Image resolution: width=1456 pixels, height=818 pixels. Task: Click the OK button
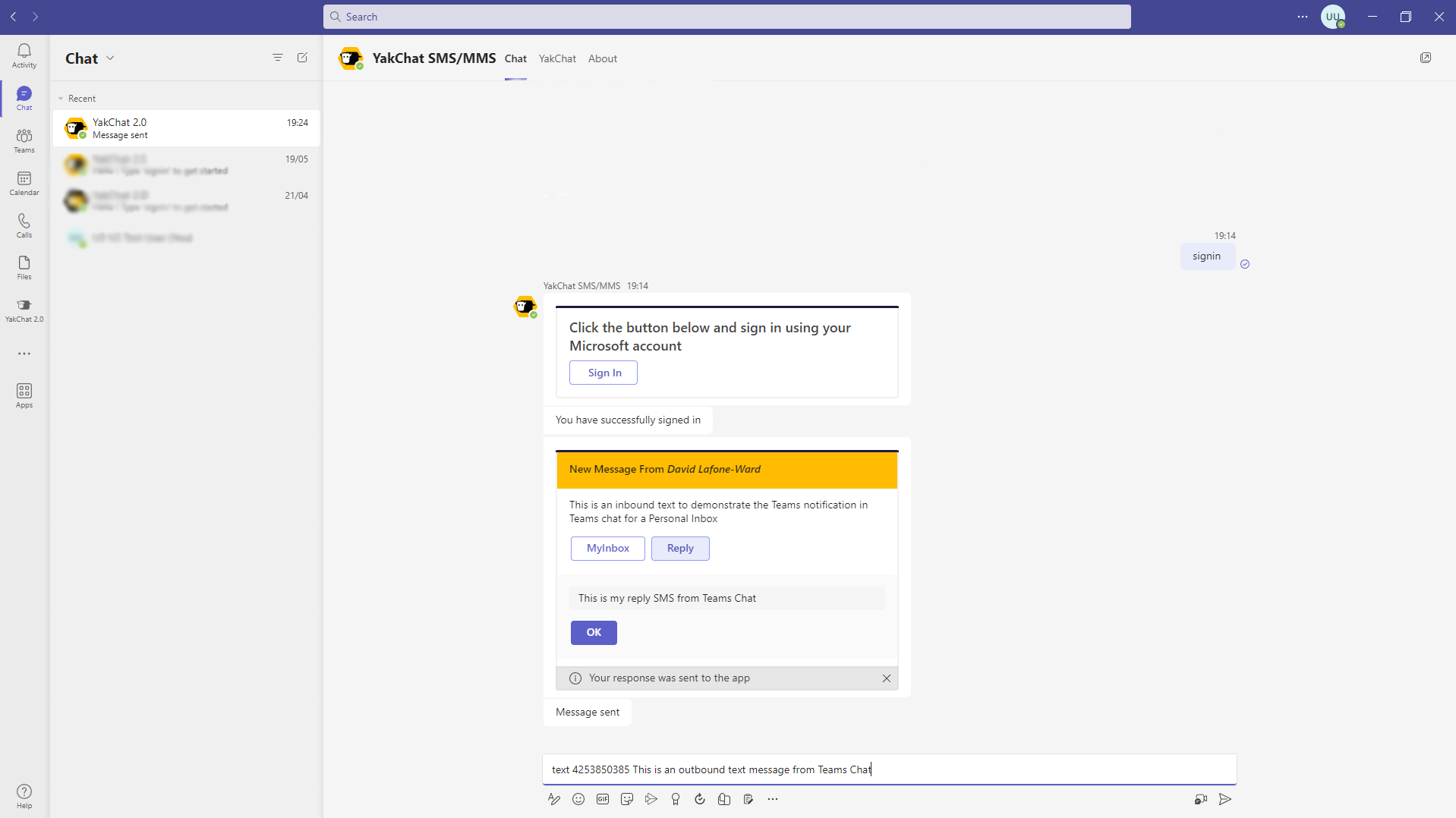click(x=594, y=632)
